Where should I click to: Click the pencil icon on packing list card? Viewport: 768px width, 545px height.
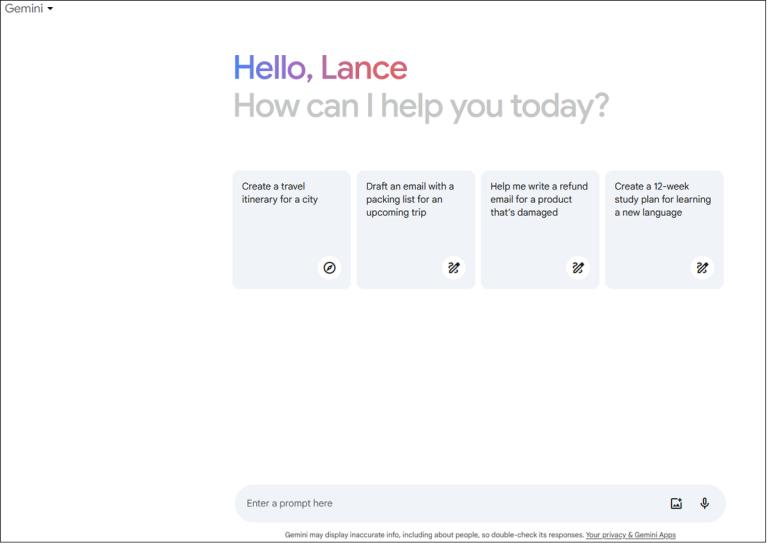(454, 268)
